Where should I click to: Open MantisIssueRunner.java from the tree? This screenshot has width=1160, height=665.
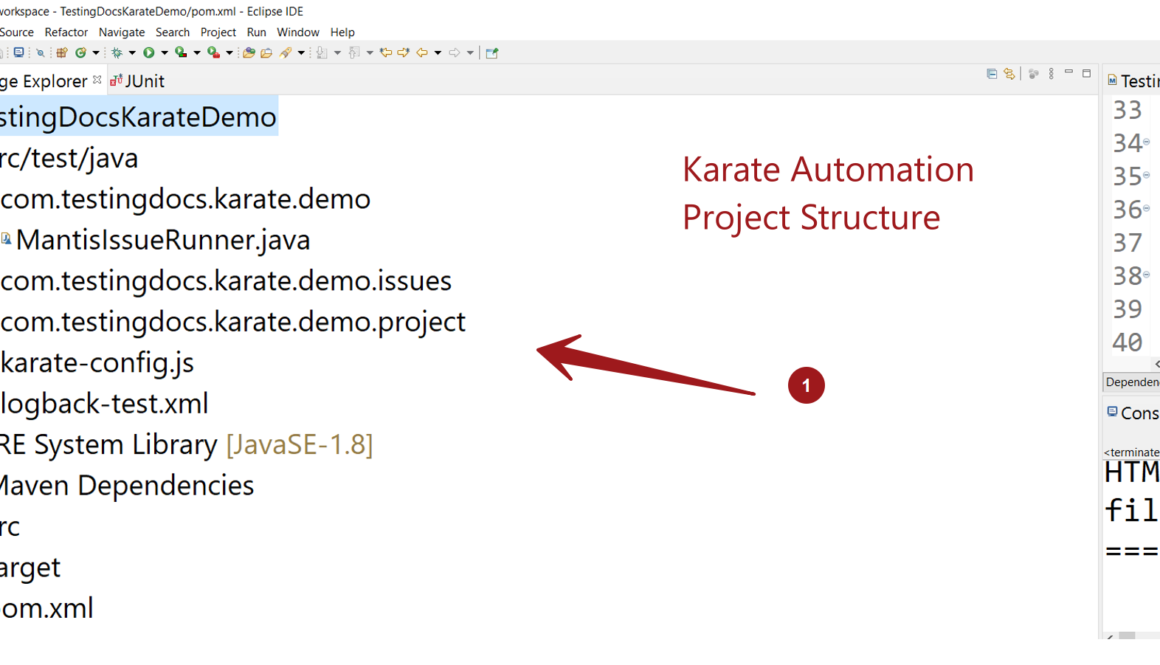pos(155,240)
